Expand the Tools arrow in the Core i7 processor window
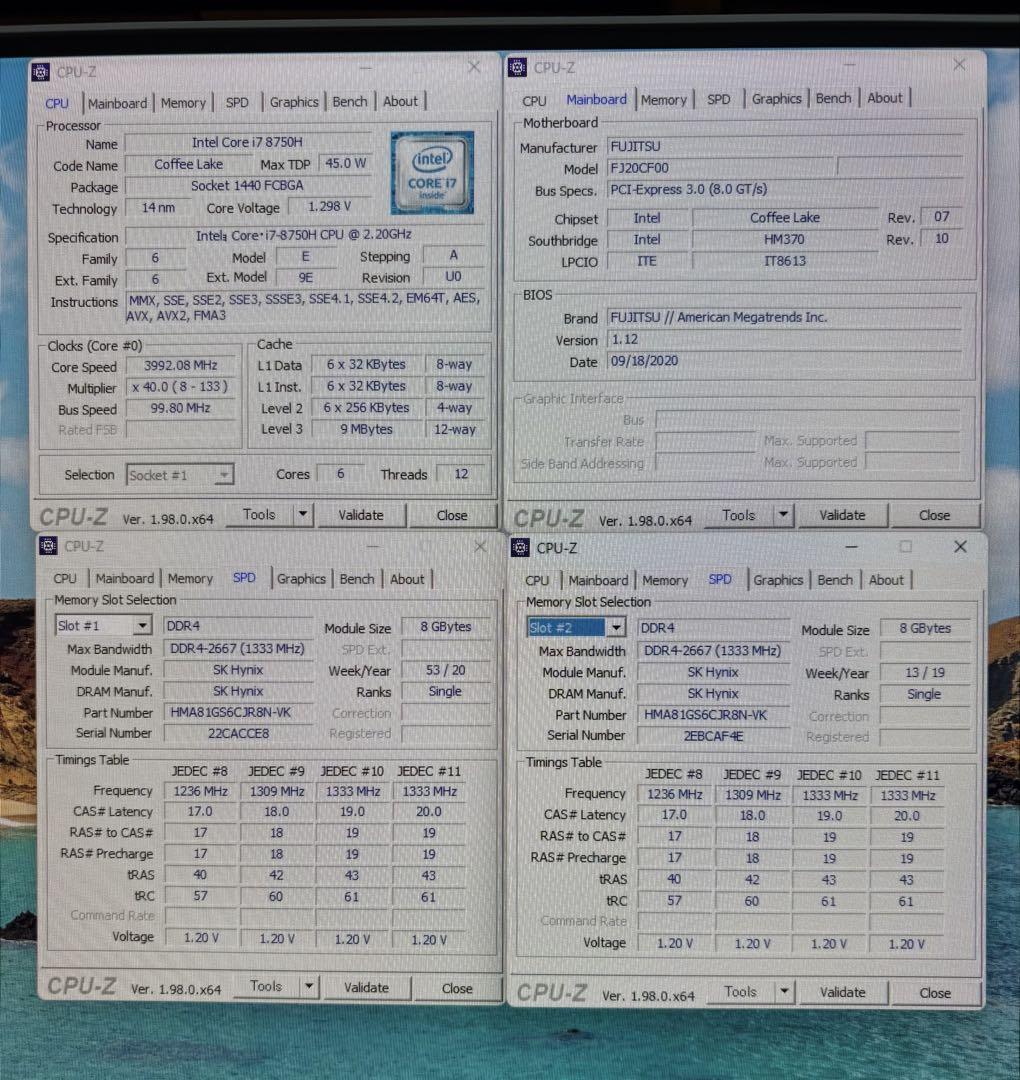The image size is (1020, 1080). pyautogui.click(x=302, y=515)
